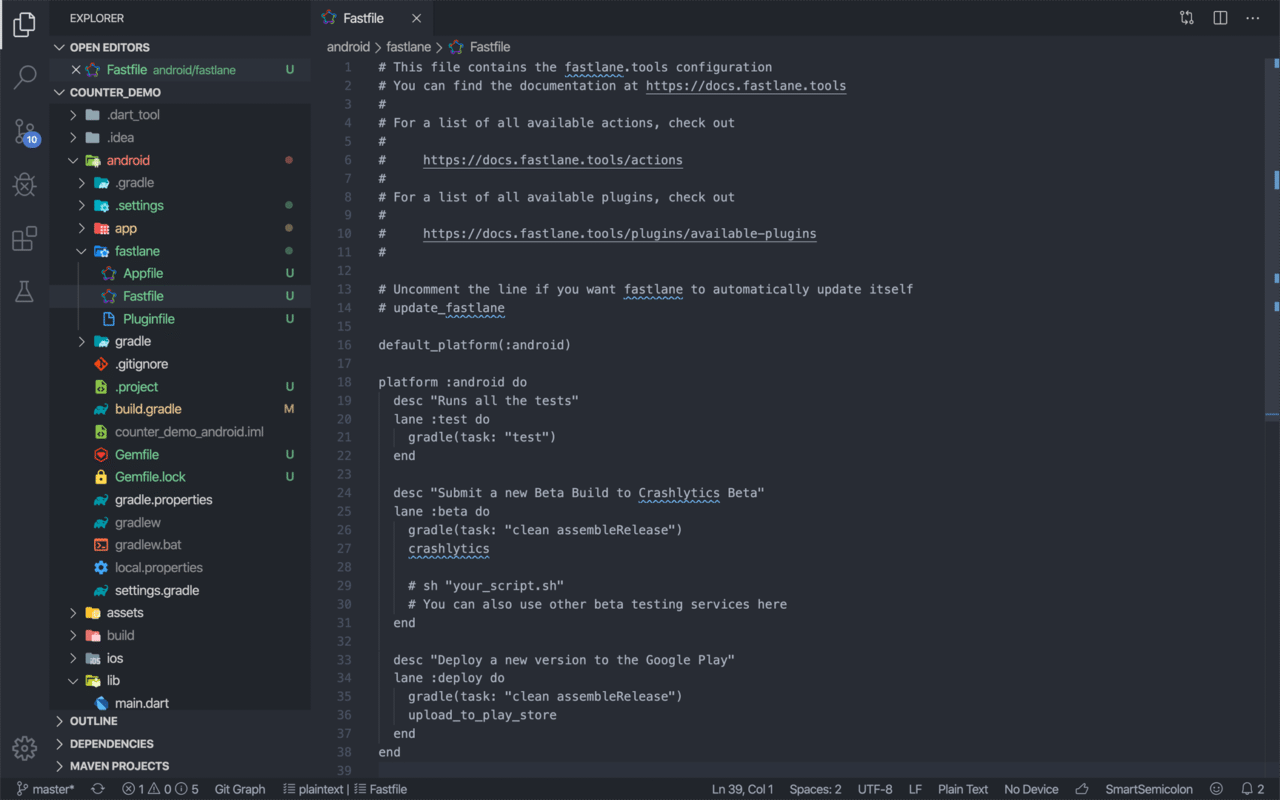Collapse the COUNTER_DEMO section
This screenshot has height=800, width=1280.
coord(180,92)
